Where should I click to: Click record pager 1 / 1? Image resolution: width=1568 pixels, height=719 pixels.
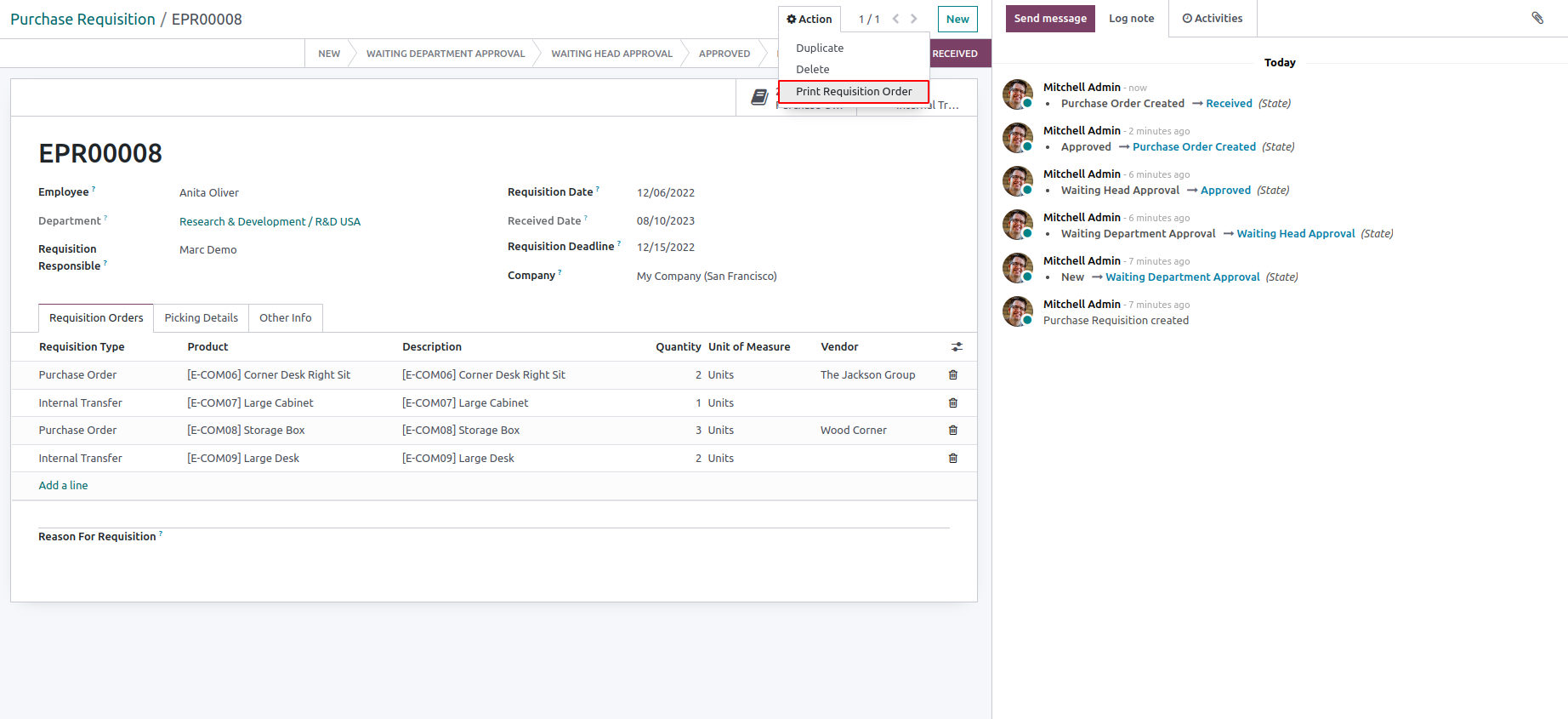[x=869, y=20]
